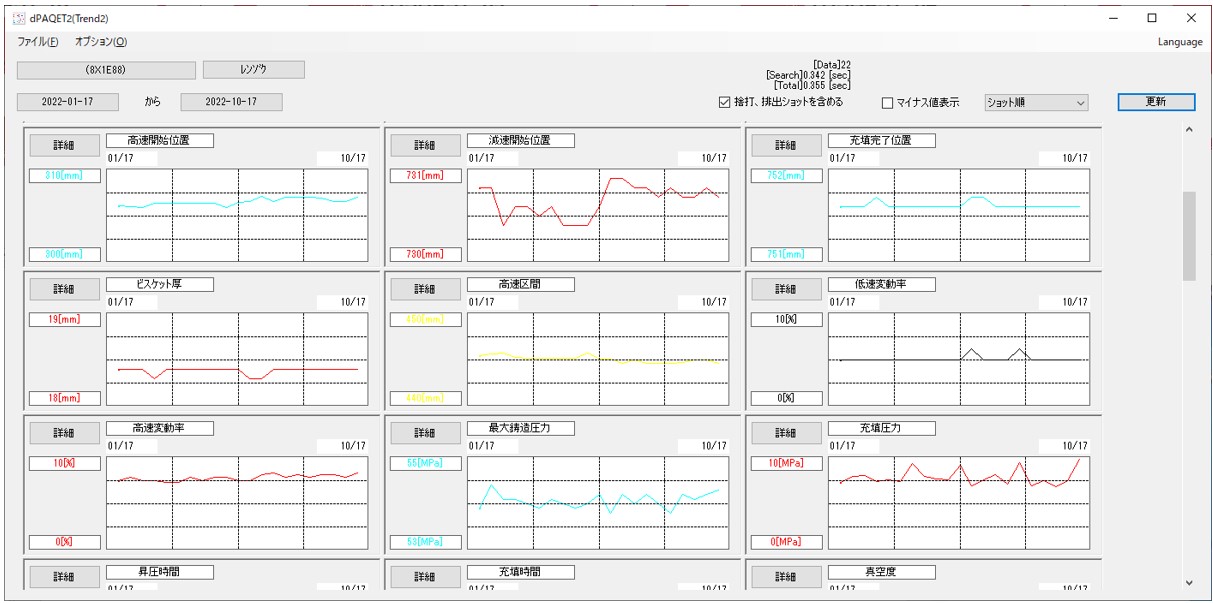The image size is (1213, 603).
Task: Click the 充填完了位置 title label
Action: coord(882,140)
